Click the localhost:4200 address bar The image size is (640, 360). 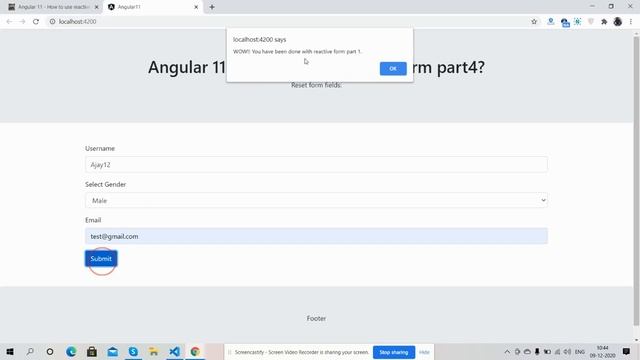pyautogui.click(x=286, y=22)
